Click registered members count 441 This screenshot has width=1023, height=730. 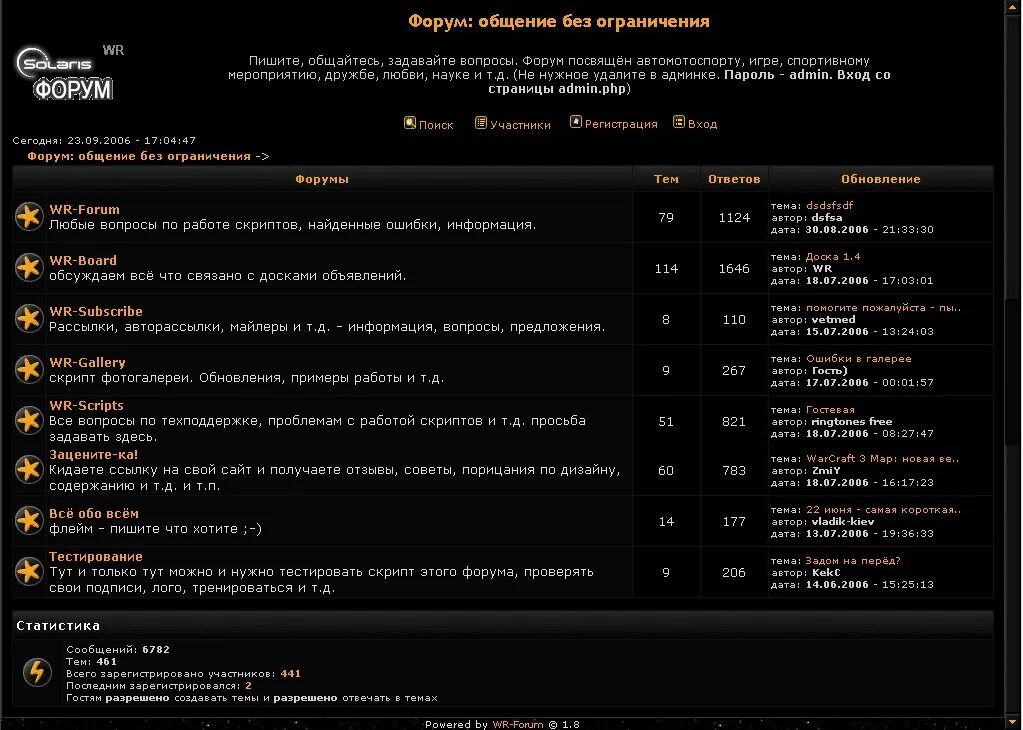(290, 673)
